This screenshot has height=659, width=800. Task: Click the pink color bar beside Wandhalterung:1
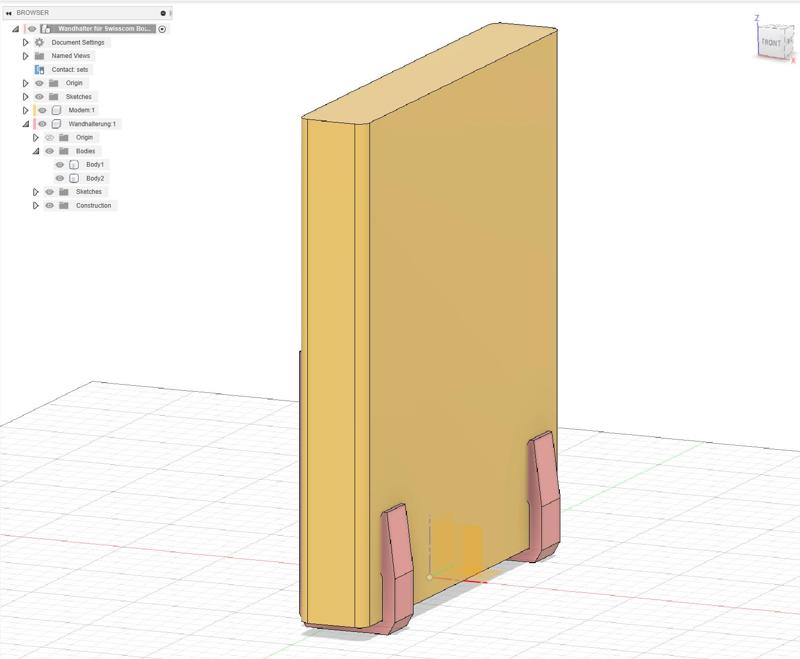pos(34,124)
